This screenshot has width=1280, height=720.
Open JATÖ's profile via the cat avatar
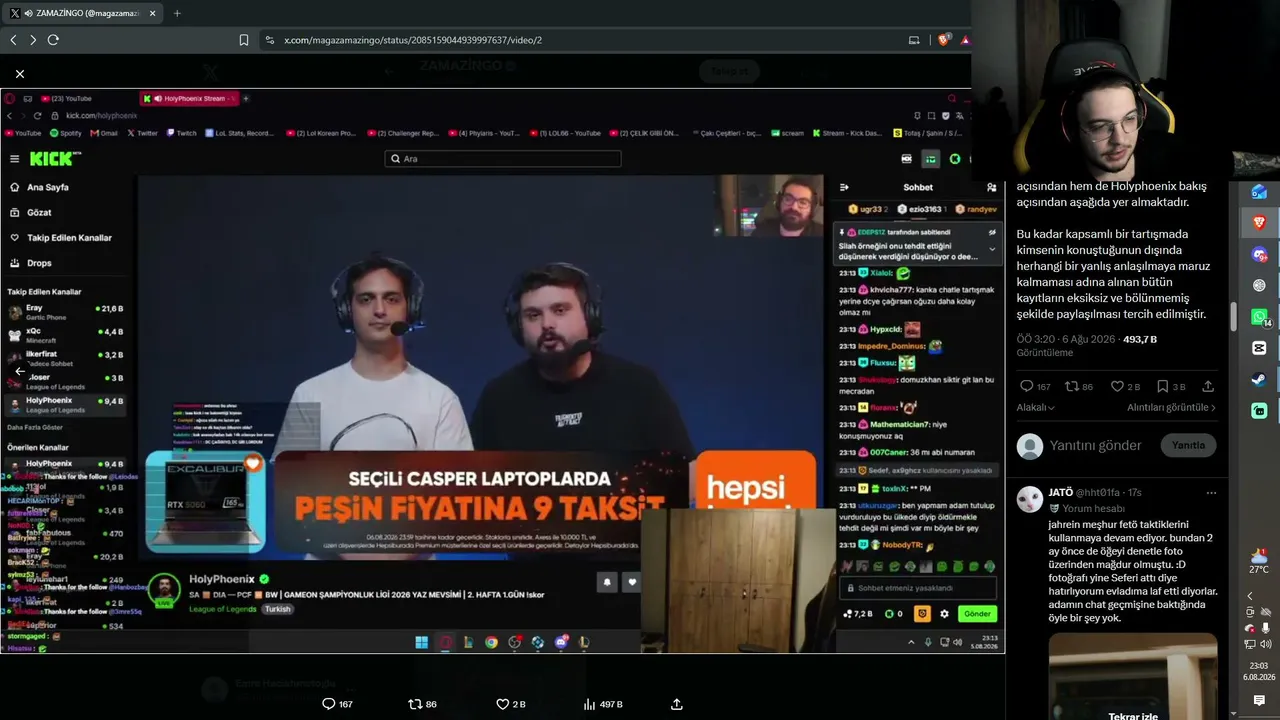[x=1029, y=499]
